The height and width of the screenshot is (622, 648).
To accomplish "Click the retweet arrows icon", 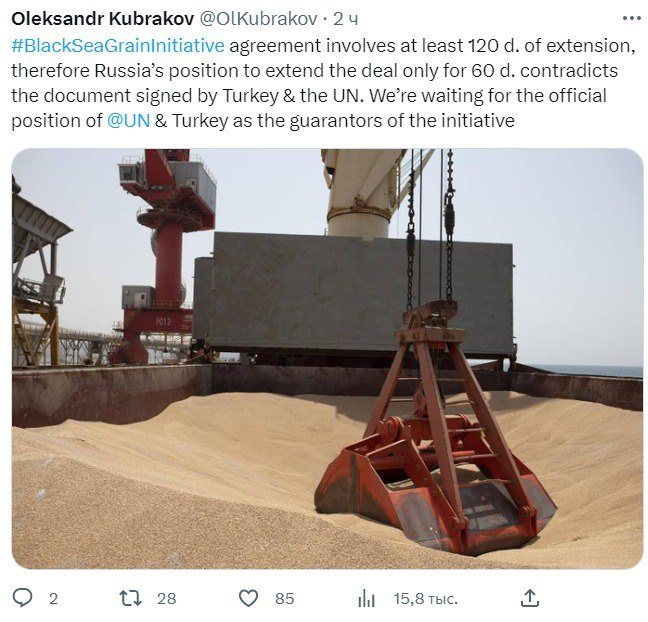I will 130,598.
